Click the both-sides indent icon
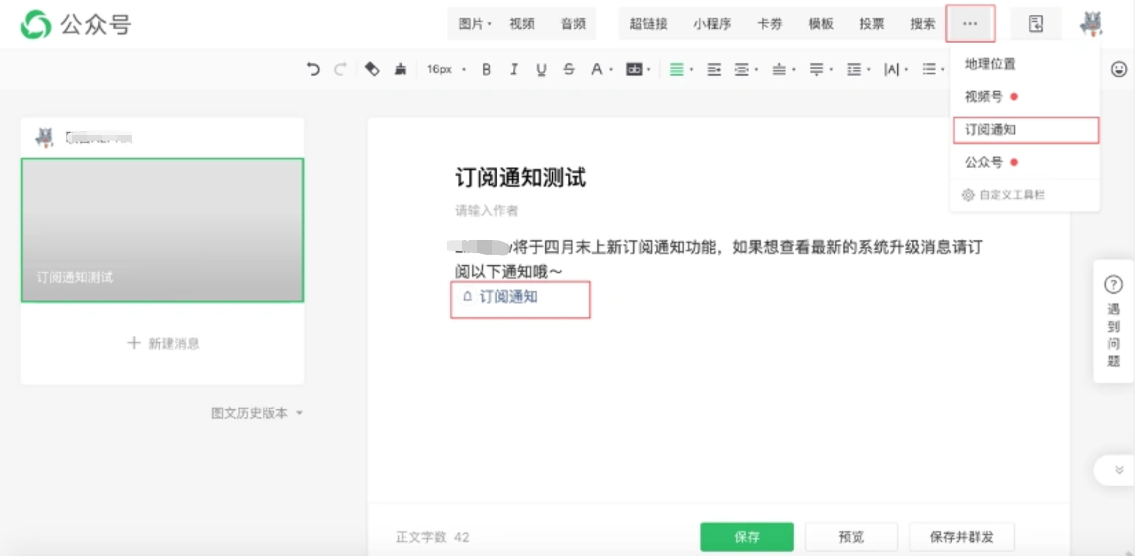The height and width of the screenshot is (556, 1135). pos(741,70)
